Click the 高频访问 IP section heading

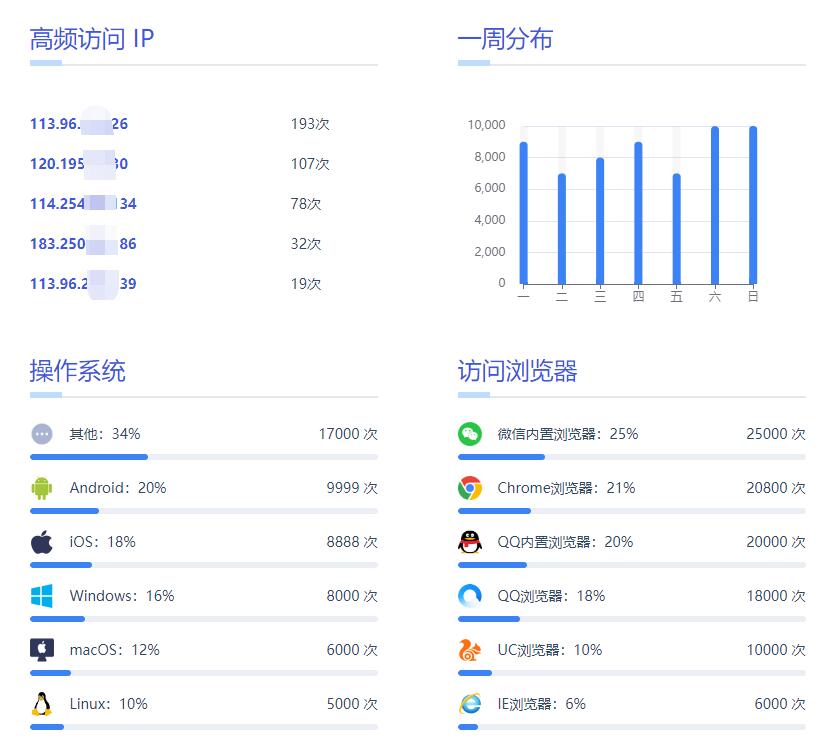90,39
